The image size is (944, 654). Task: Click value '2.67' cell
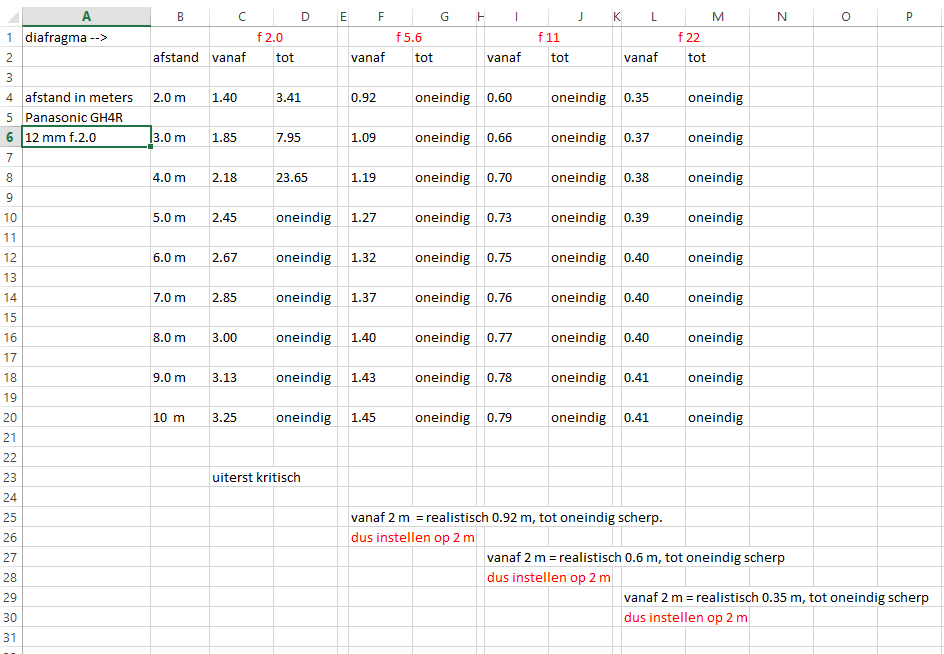click(x=241, y=257)
